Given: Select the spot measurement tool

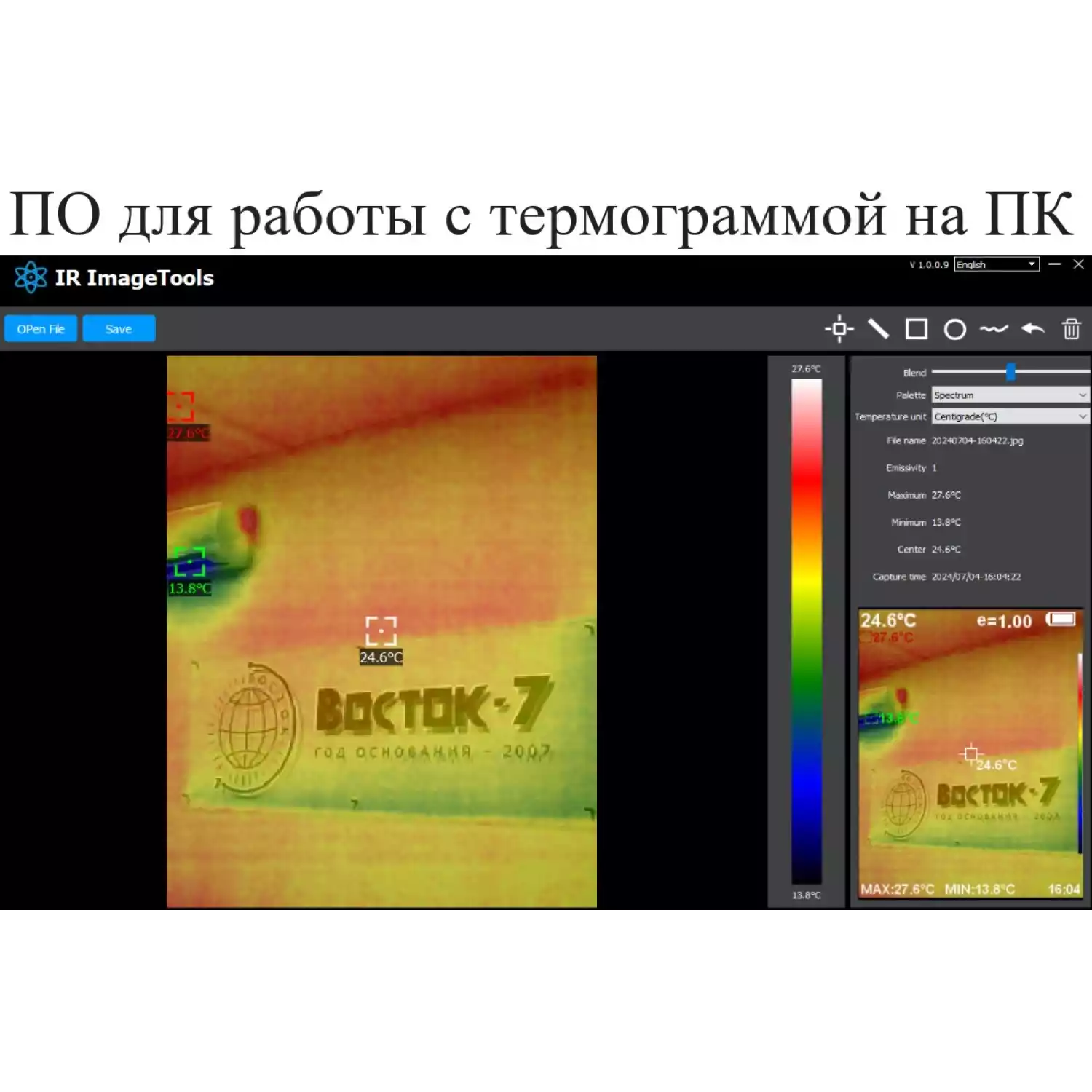Looking at the screenshot, I should tap(839, 329).
